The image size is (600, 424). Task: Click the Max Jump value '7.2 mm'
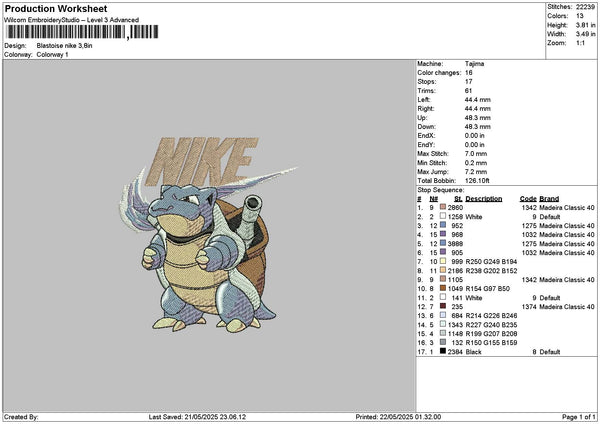click(476, 172)
